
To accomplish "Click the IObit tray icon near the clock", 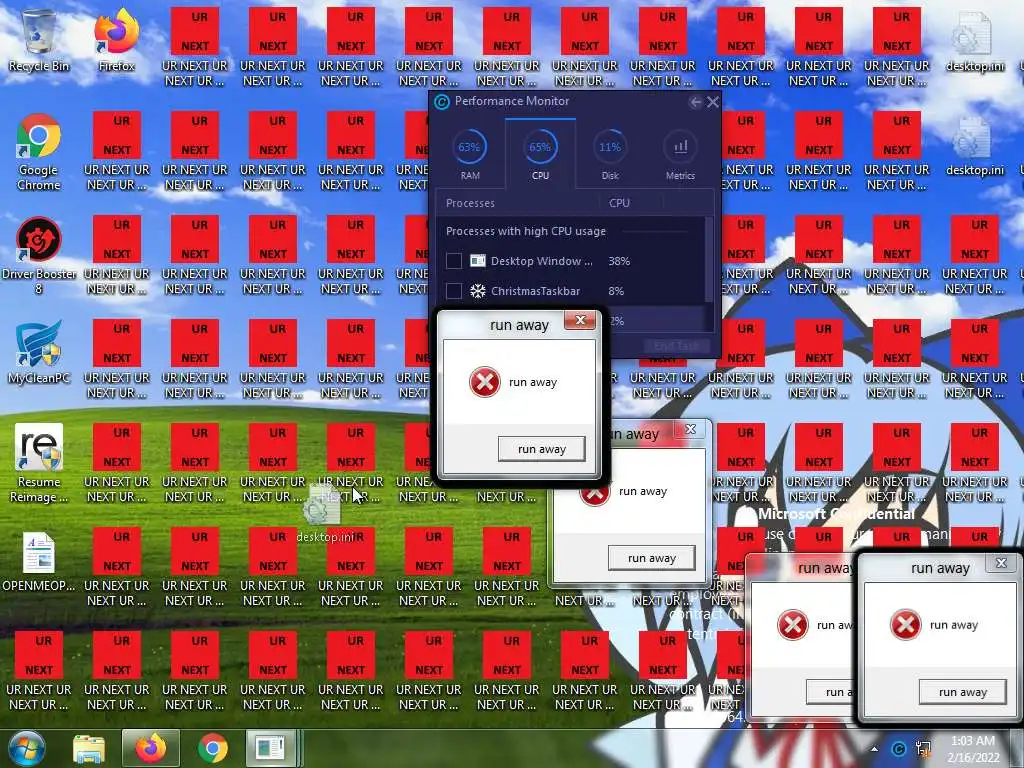I will [x=899, y=749].
